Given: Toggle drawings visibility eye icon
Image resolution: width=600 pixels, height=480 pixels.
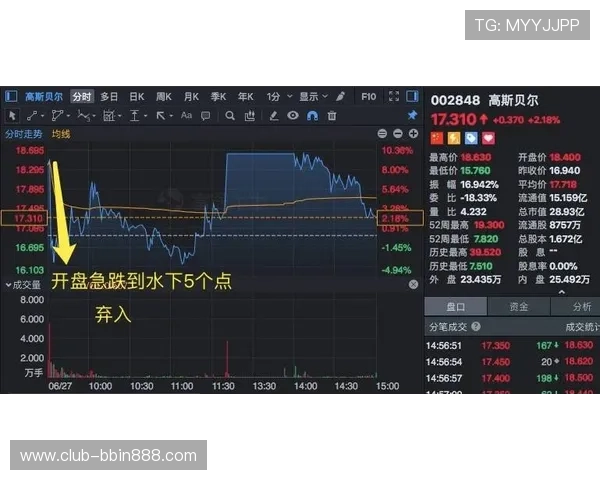Looking at the screenshot, I should coord(293,115).
